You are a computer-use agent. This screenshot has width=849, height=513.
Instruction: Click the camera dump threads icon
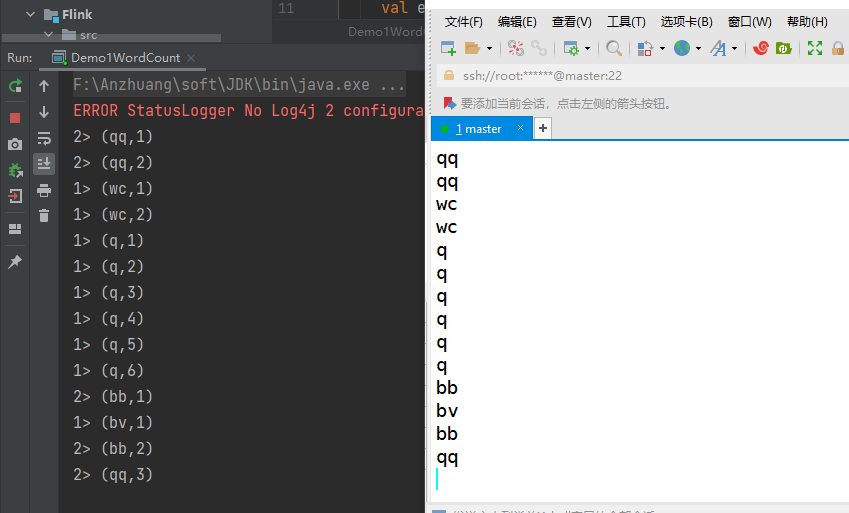[x=15, y=144]
